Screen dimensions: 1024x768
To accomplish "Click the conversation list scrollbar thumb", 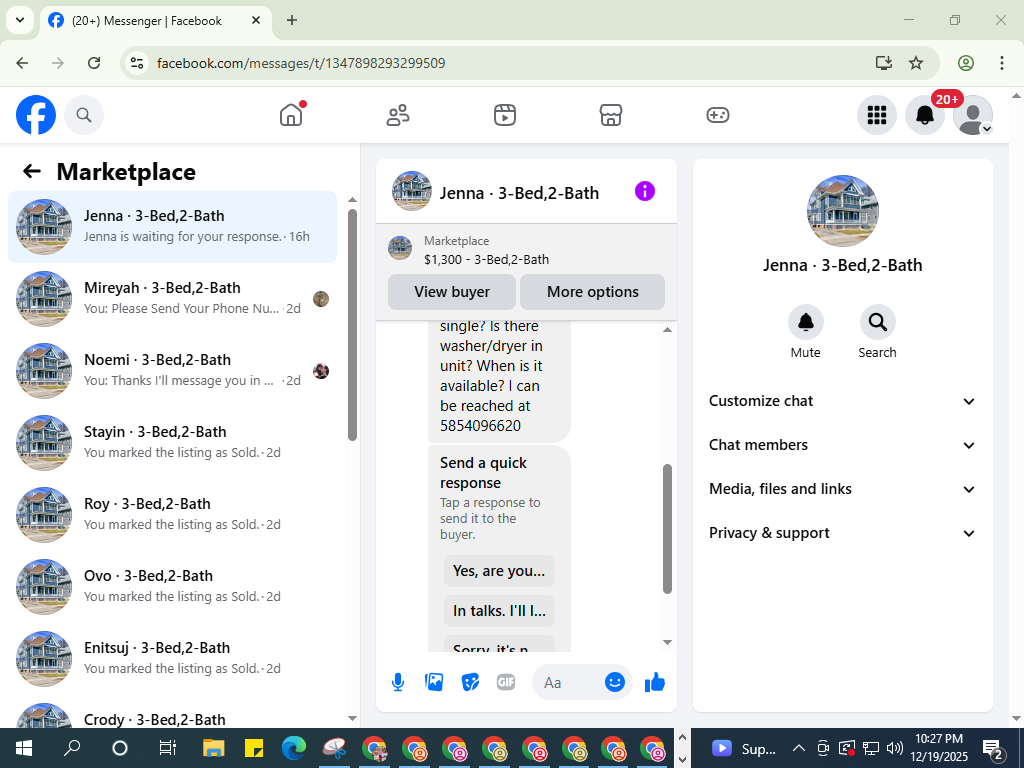I will pyautogui.click(x=353, y=325).
